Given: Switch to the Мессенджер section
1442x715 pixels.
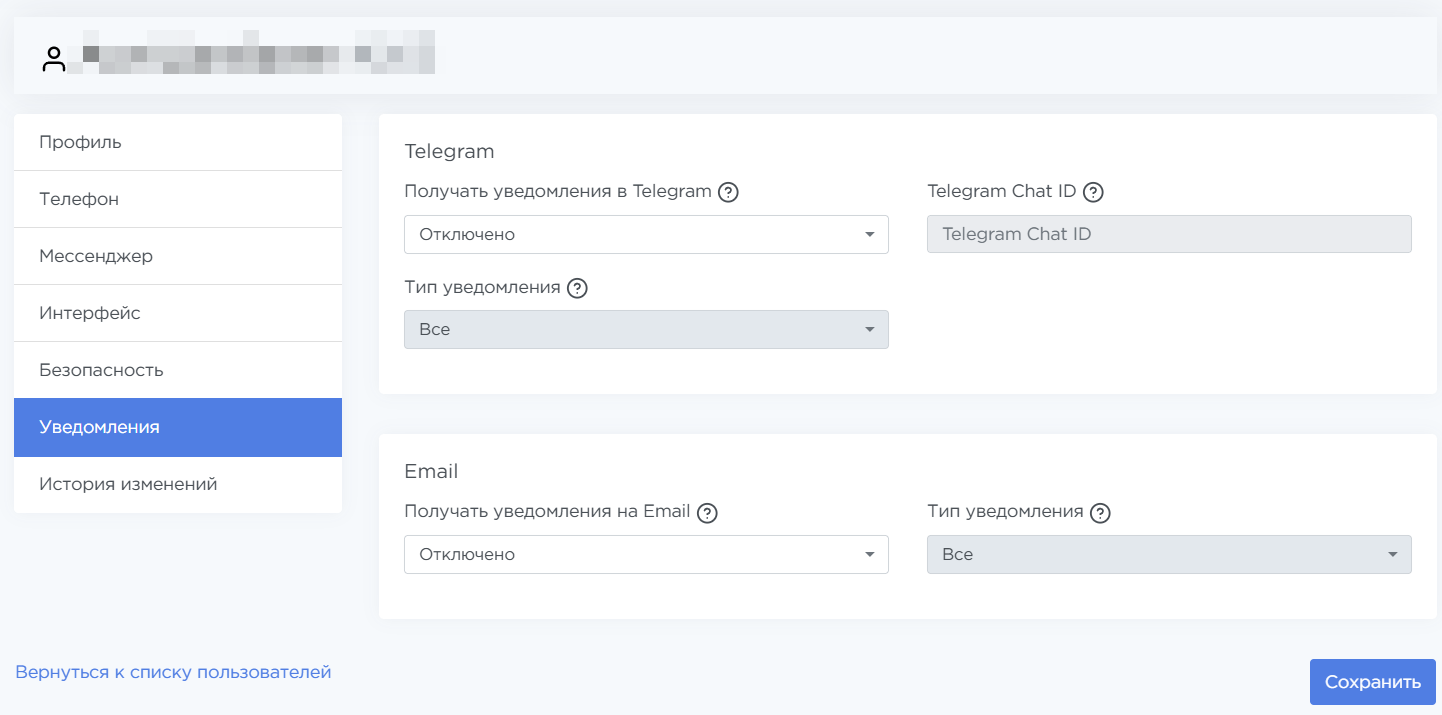Looking at the screenshot, I should 178,256.
